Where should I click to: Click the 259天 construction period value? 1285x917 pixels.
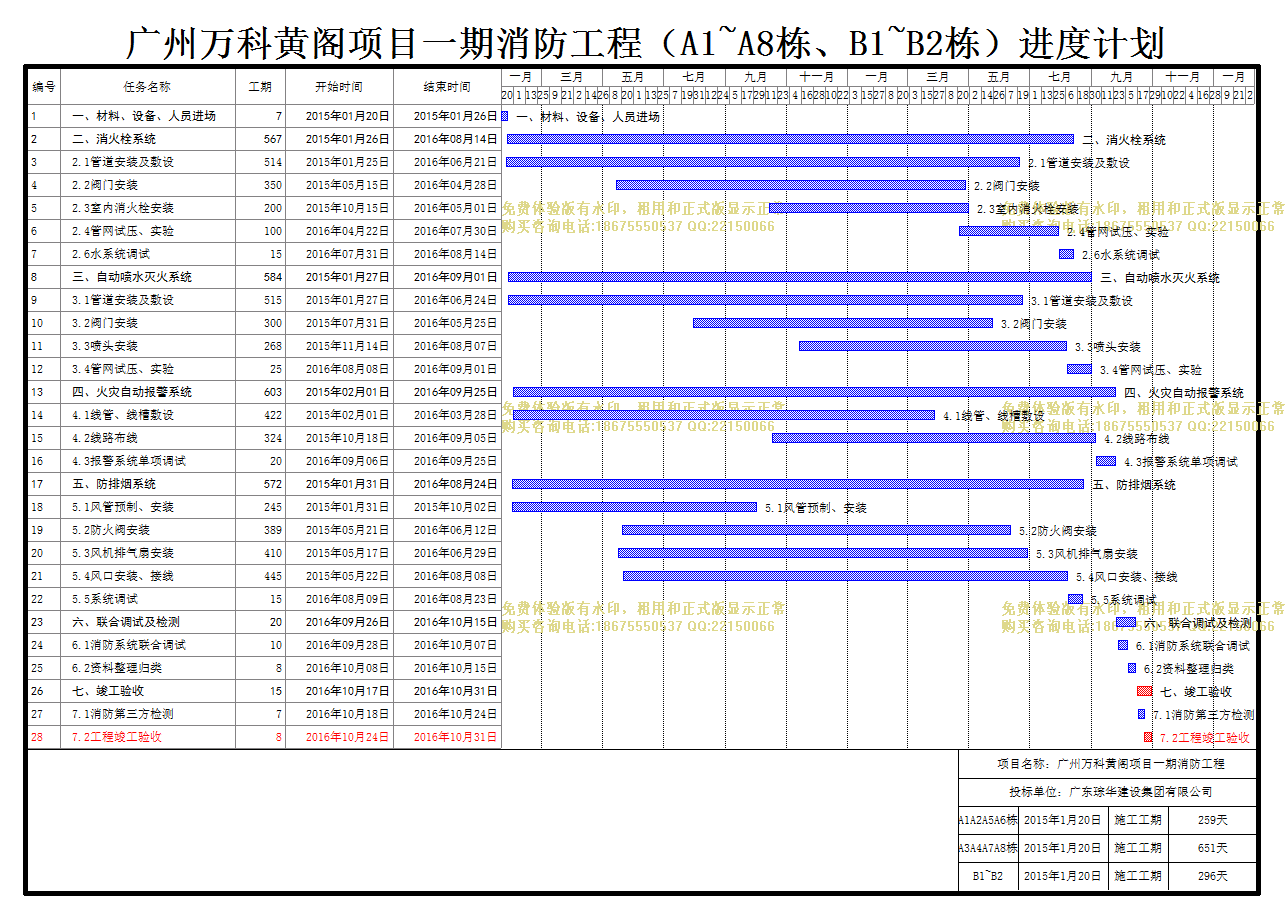[1212, 820]
